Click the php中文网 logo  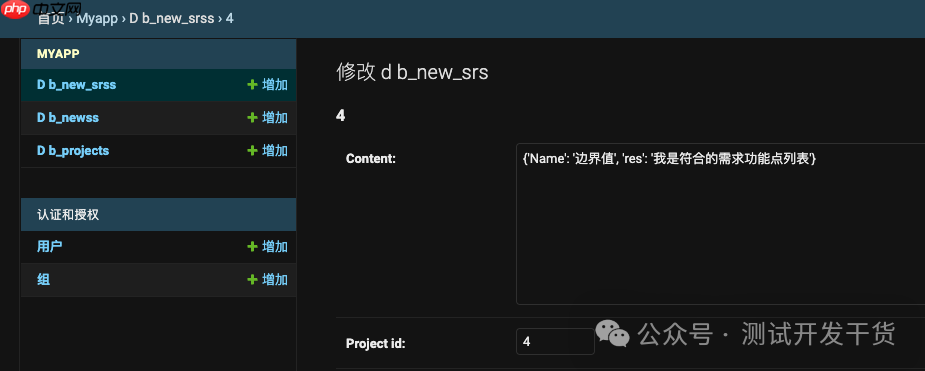click(x=41, y=9)
